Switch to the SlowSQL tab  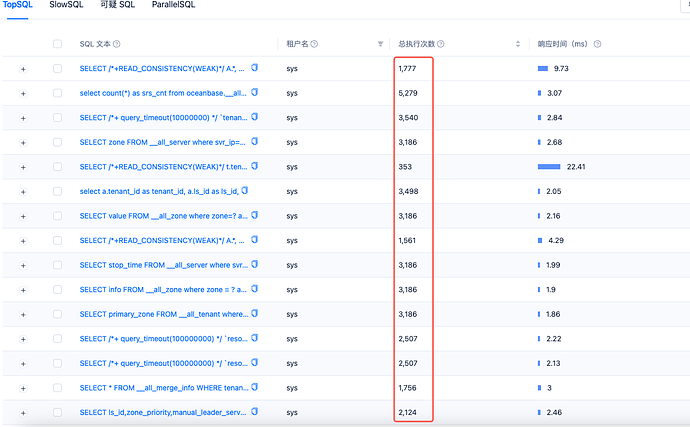(65, 5)
